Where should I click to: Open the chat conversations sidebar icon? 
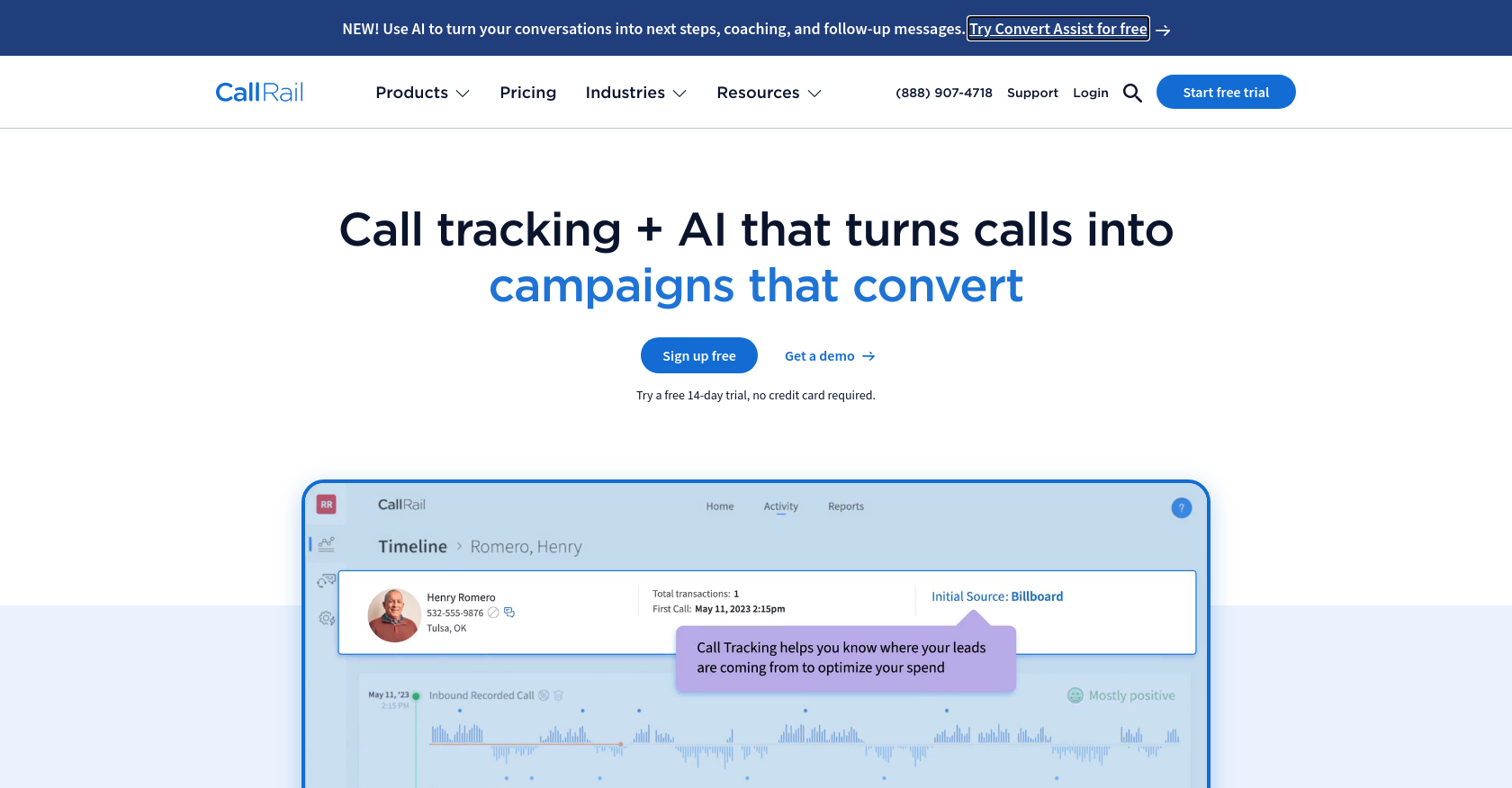click(x=326, y=581)
